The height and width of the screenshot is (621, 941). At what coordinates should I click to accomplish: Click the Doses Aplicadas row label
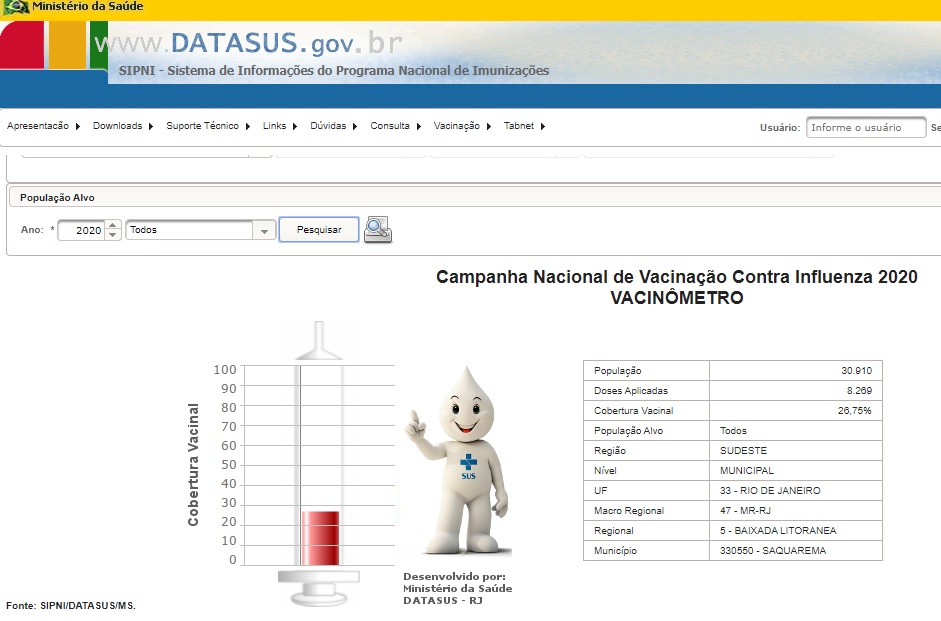coord(631,391)
